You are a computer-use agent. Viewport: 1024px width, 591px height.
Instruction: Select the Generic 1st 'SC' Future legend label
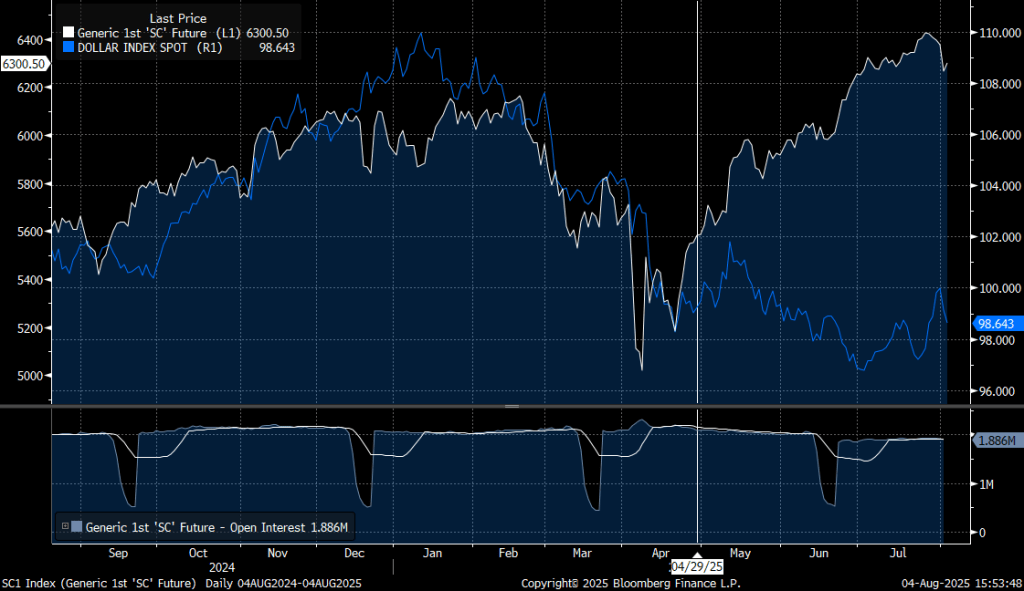coord(141,34)
